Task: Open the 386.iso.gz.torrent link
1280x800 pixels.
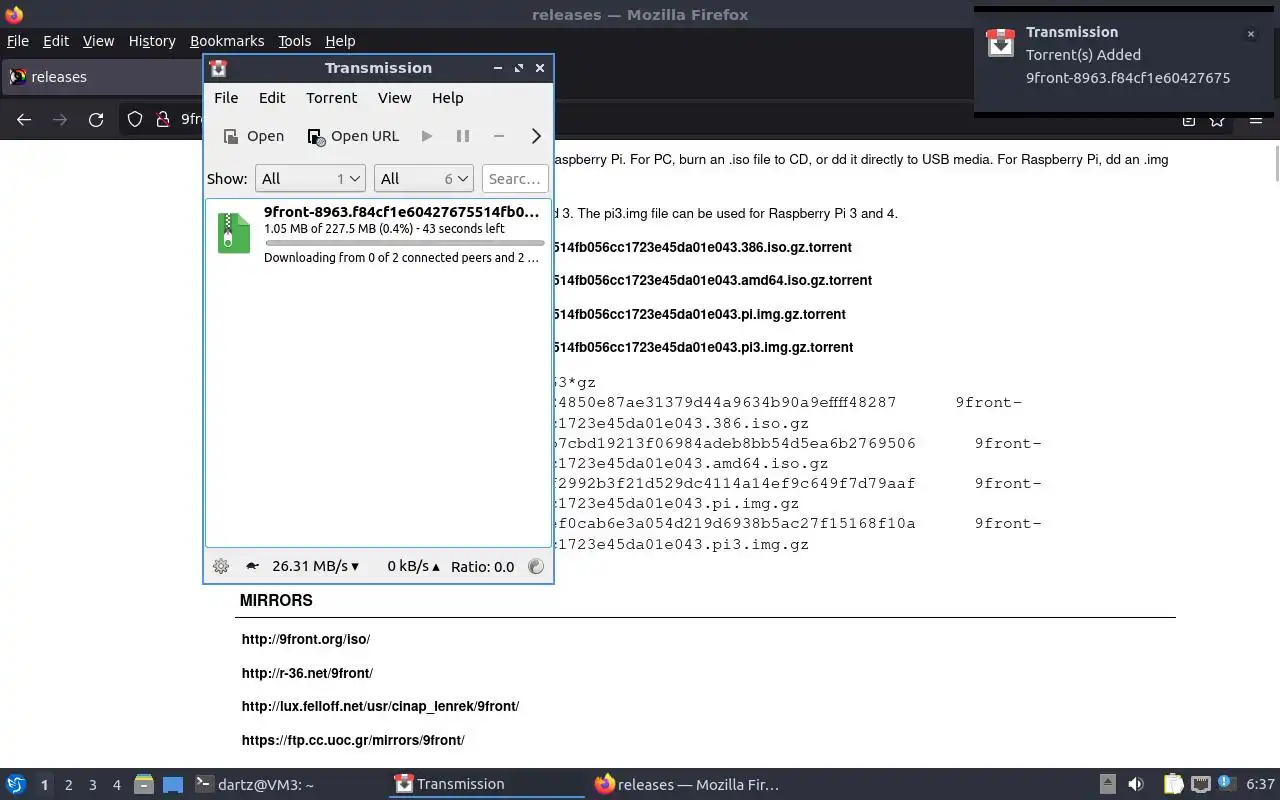Action: (x=702, y=247)
